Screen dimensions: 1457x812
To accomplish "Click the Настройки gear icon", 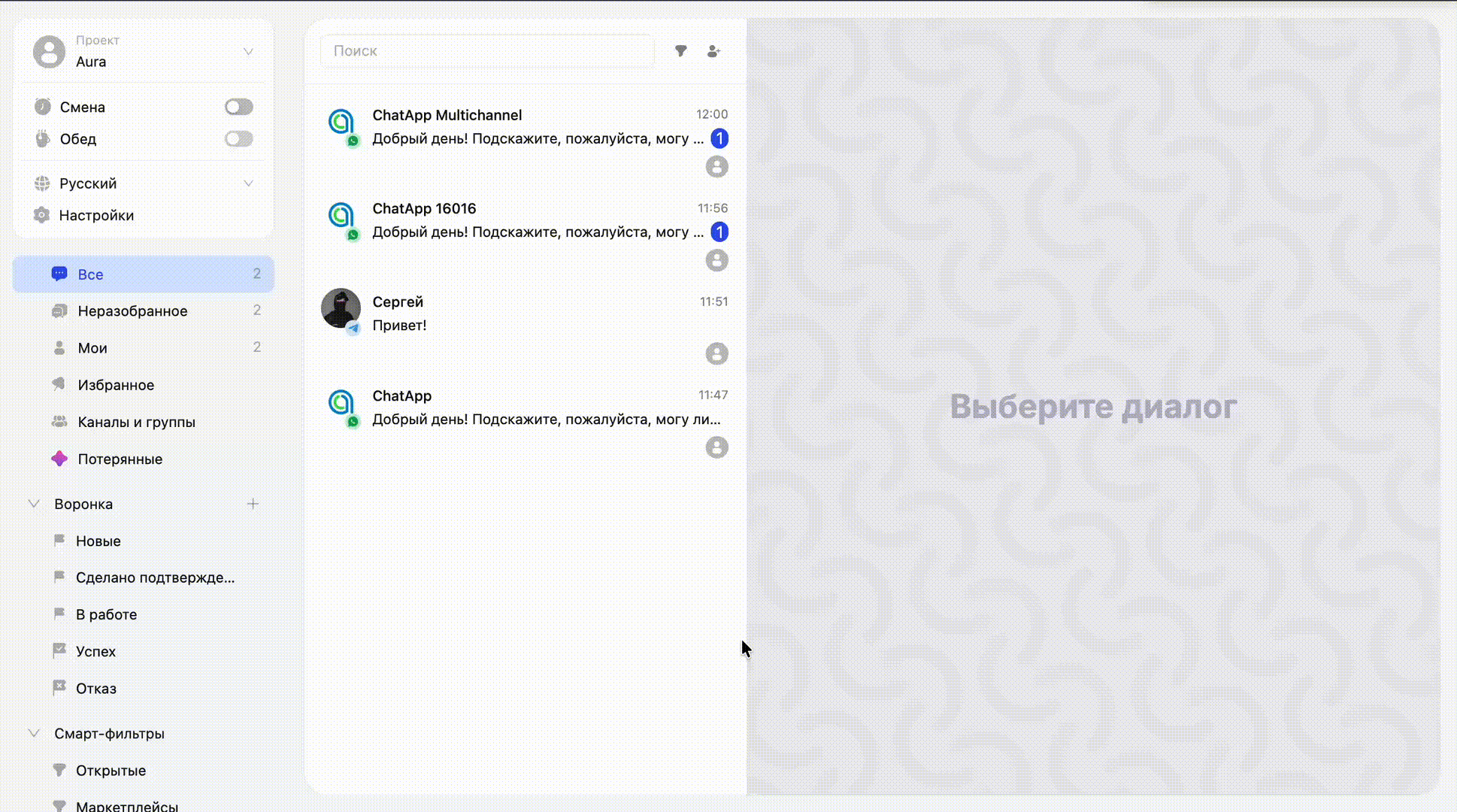I will tap(42, 215).
